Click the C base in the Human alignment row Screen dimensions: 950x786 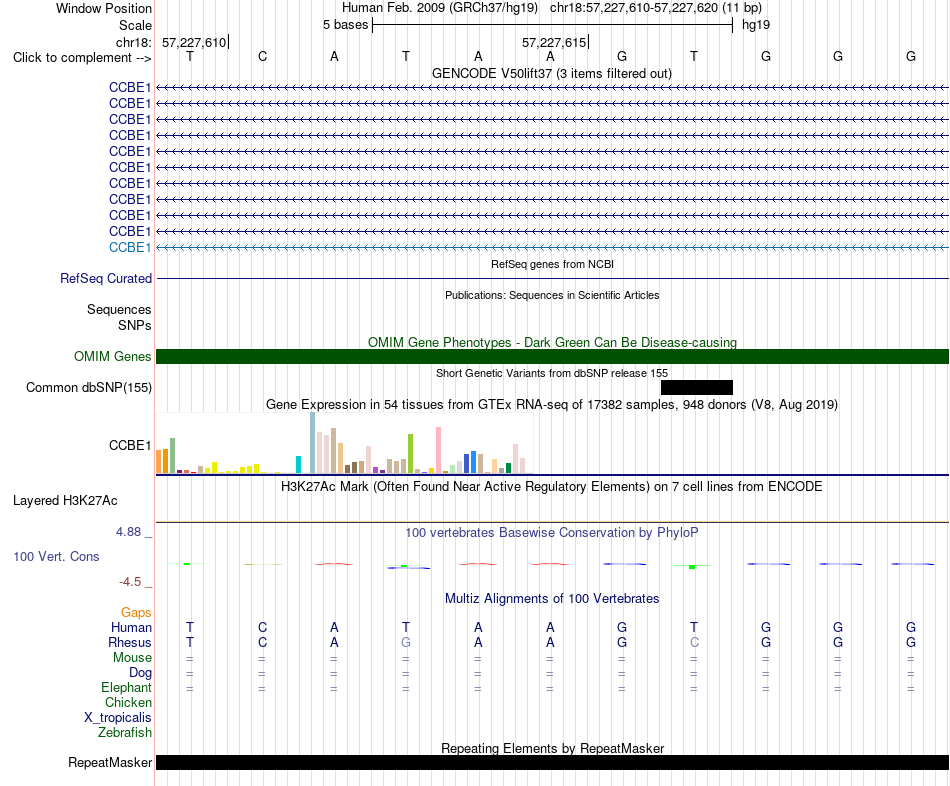262,627
